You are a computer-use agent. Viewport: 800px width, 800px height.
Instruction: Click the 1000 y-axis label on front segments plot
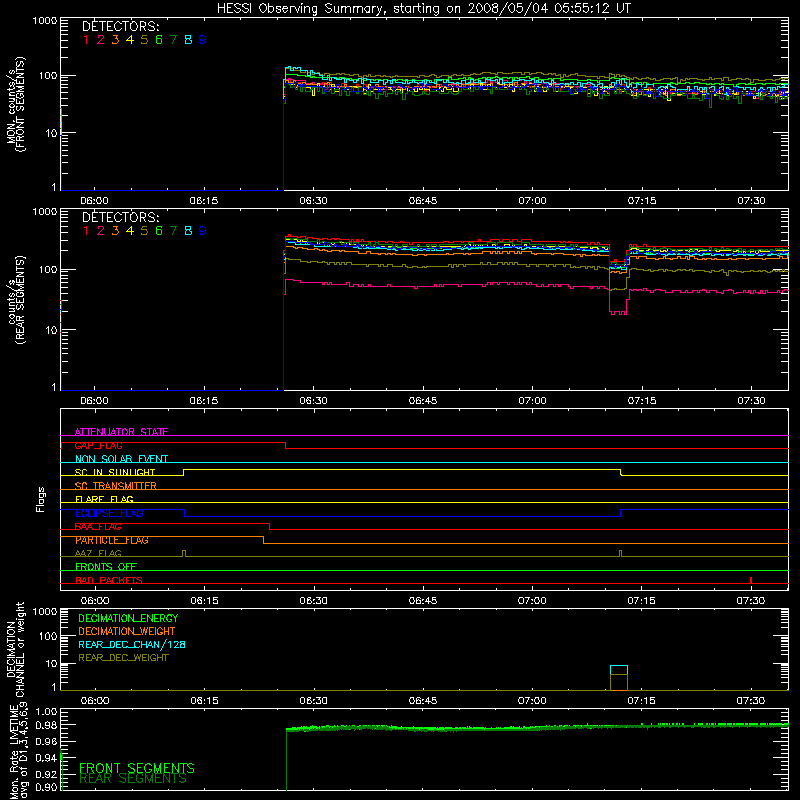click(x=45, y=21)
